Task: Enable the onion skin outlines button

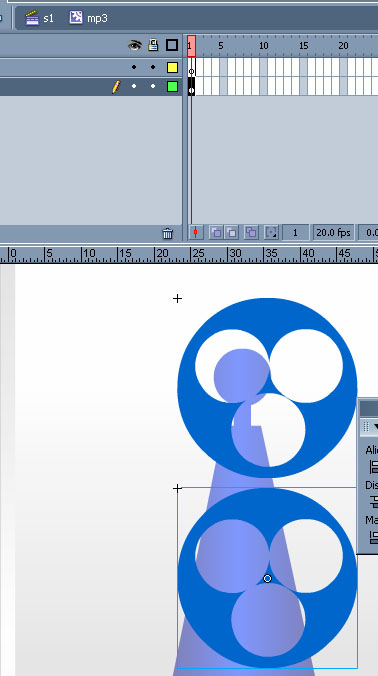Action: tap(232, 233)
